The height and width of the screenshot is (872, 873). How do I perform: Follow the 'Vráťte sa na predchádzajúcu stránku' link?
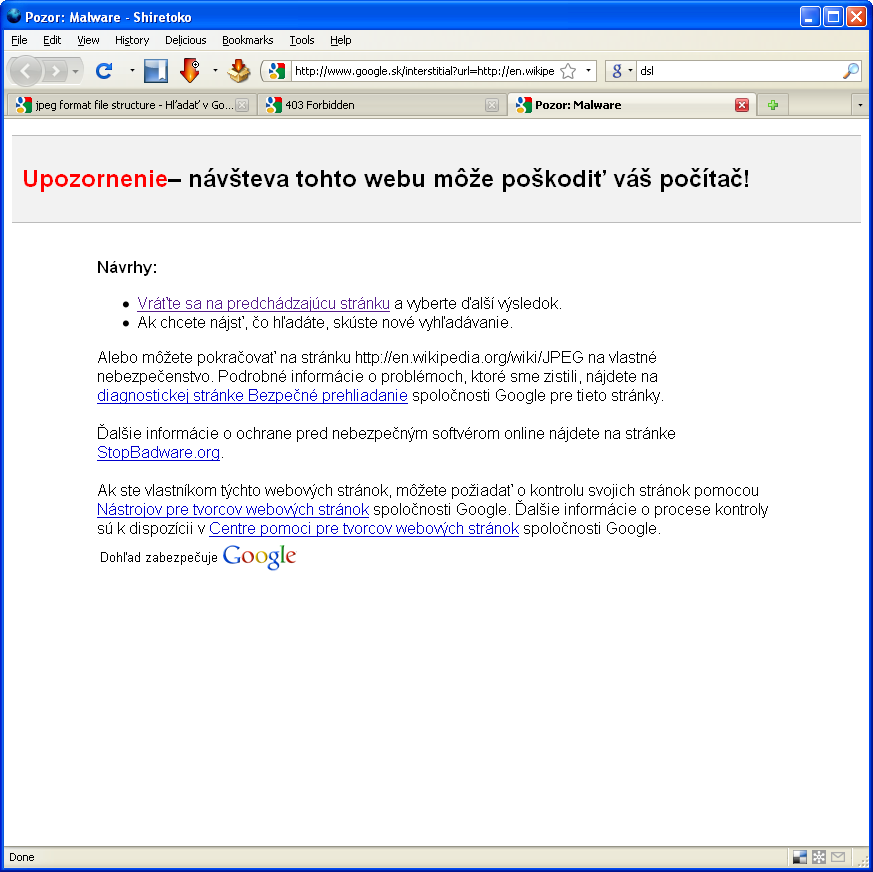(263, 303)
